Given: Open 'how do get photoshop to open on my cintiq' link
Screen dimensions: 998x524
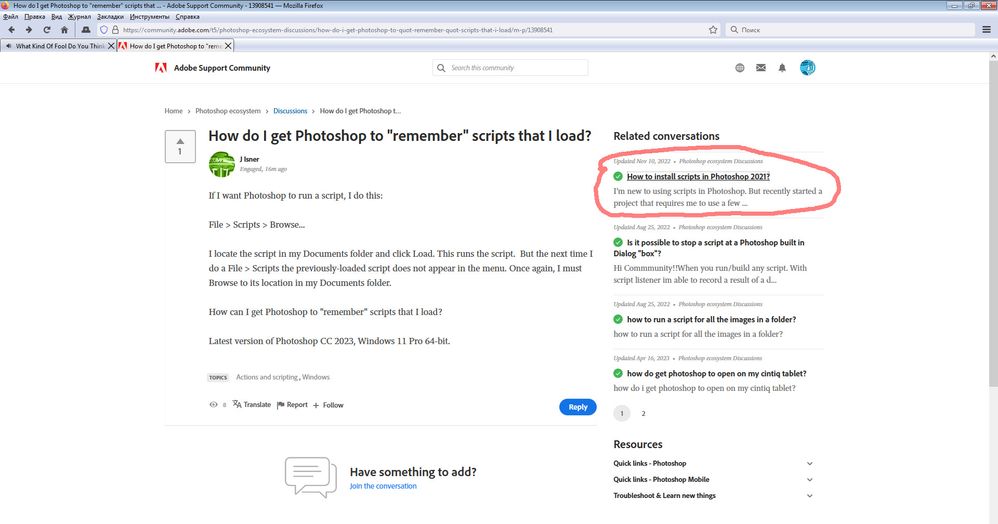Looking at the screenshot, I should coord(716,374).
